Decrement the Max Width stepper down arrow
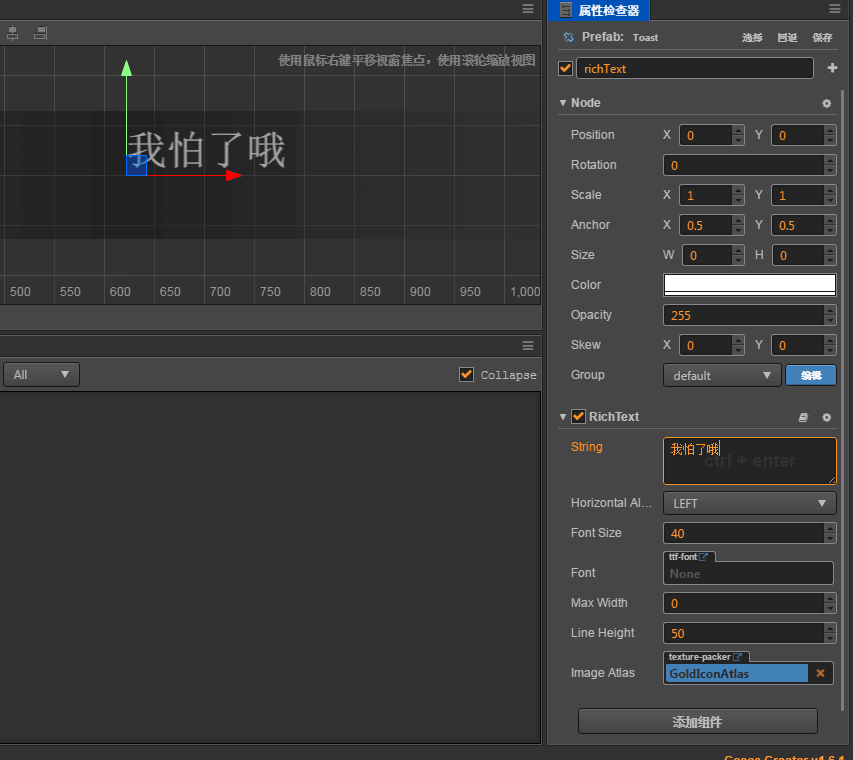Image resolution: width=853 pixels, height=760 pixels. [x=830, y=609]
